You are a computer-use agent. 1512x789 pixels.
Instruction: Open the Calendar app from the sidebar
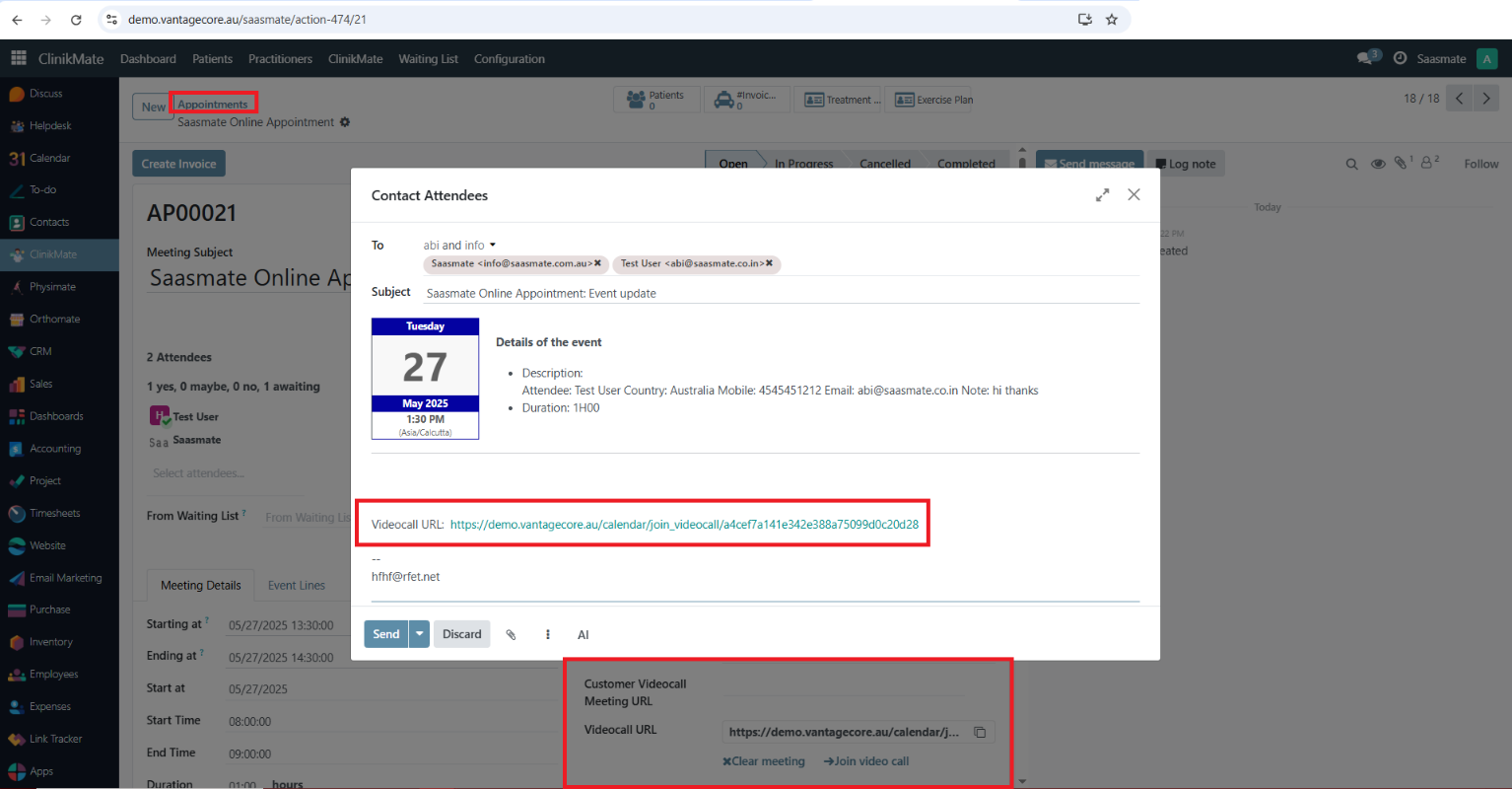47,157
